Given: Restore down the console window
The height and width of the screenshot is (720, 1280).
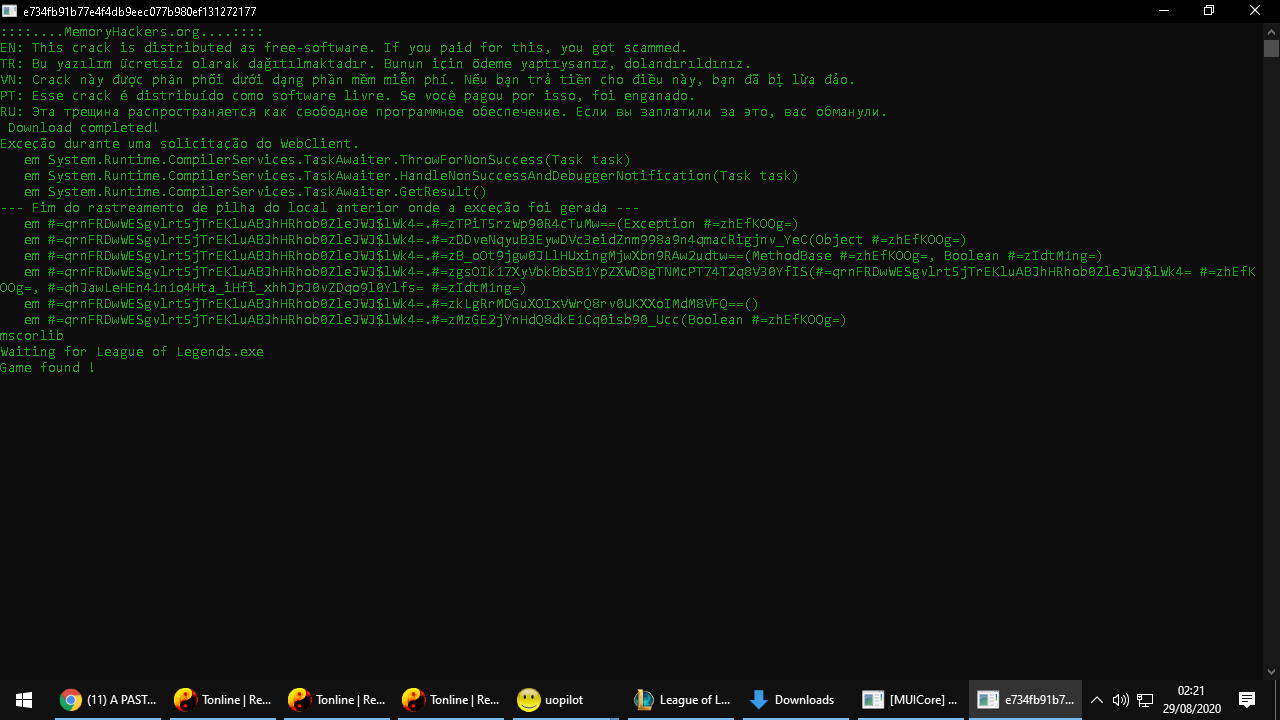Looking at the screenshot, I should (x=1209, y=11).
